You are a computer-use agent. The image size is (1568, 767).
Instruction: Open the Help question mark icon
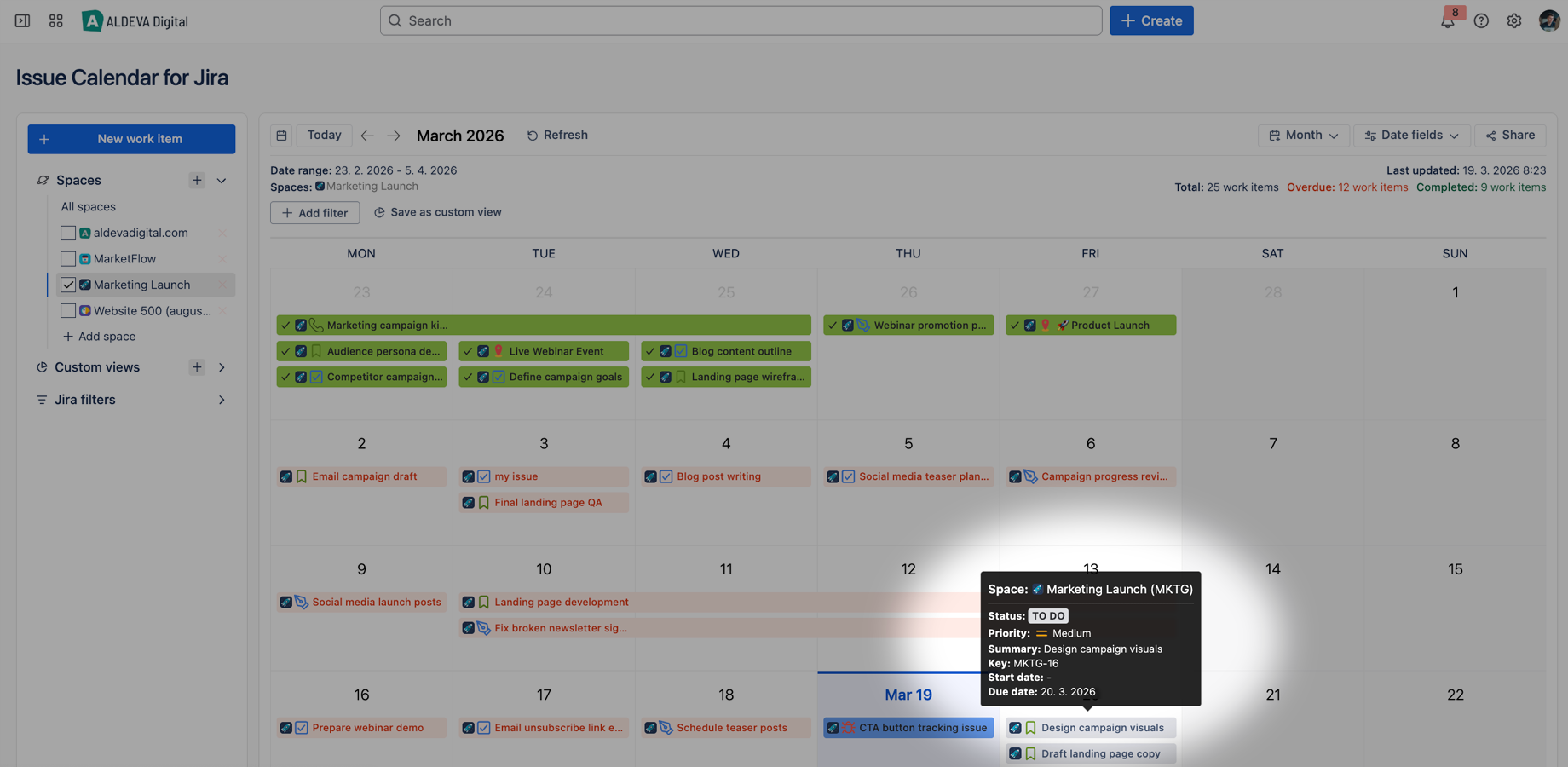1480,20
